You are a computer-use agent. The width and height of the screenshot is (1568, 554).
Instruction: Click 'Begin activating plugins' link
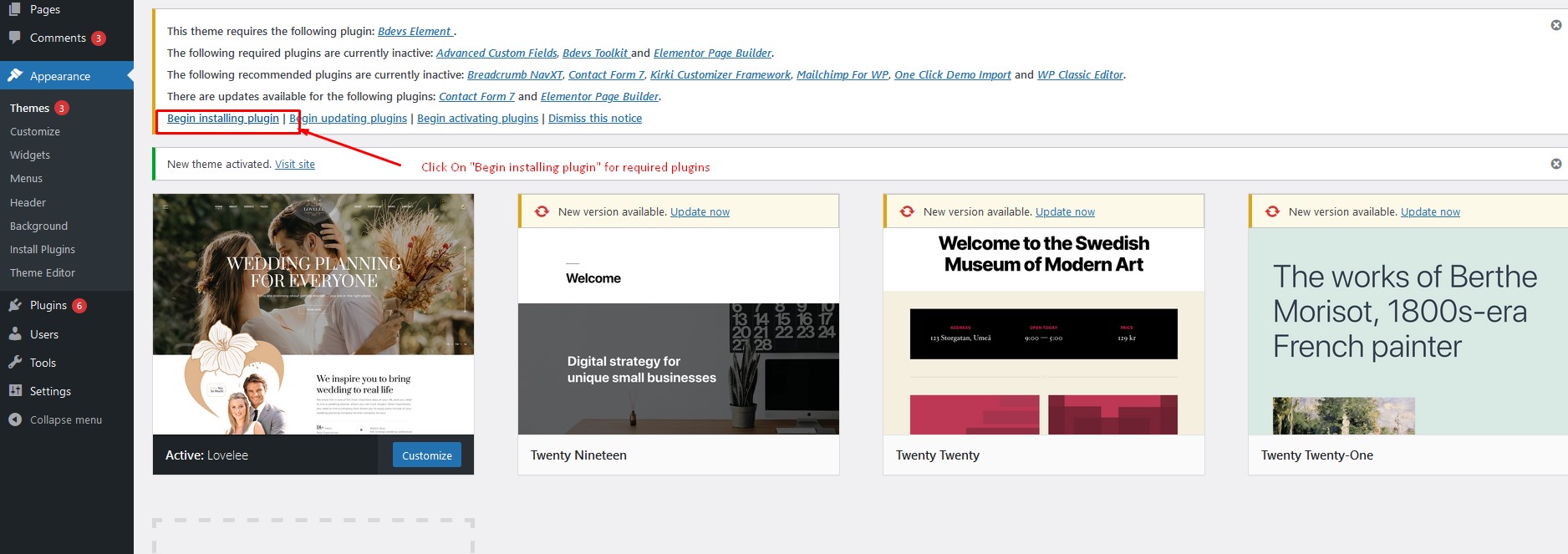coord(477,118)
